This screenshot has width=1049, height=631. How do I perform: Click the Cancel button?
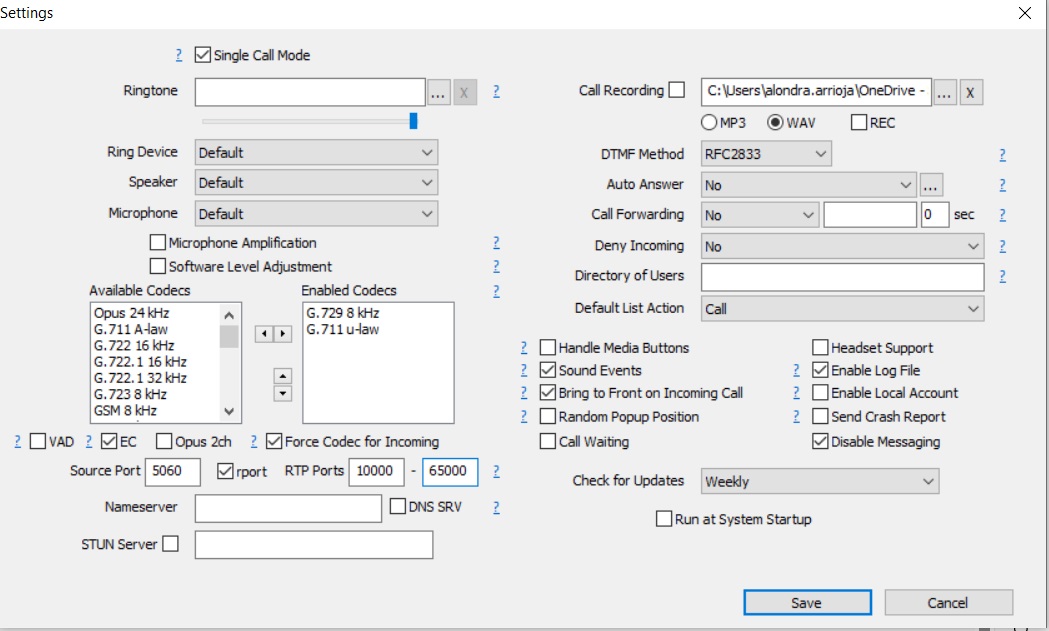pyautogui.click(x=948, y=602)
